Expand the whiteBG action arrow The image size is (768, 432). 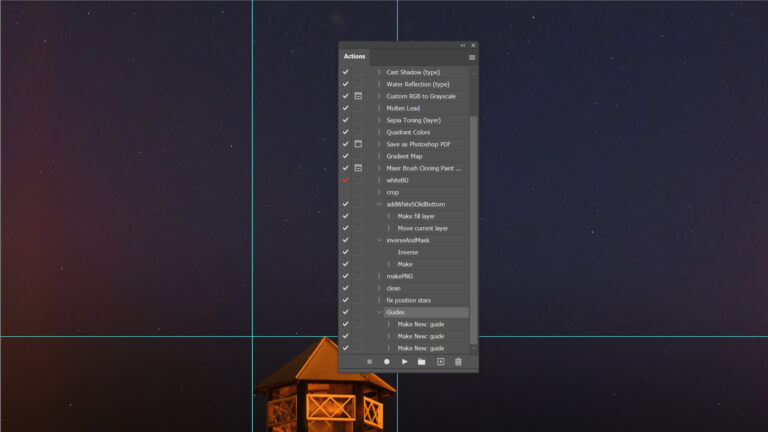(379, 180)
